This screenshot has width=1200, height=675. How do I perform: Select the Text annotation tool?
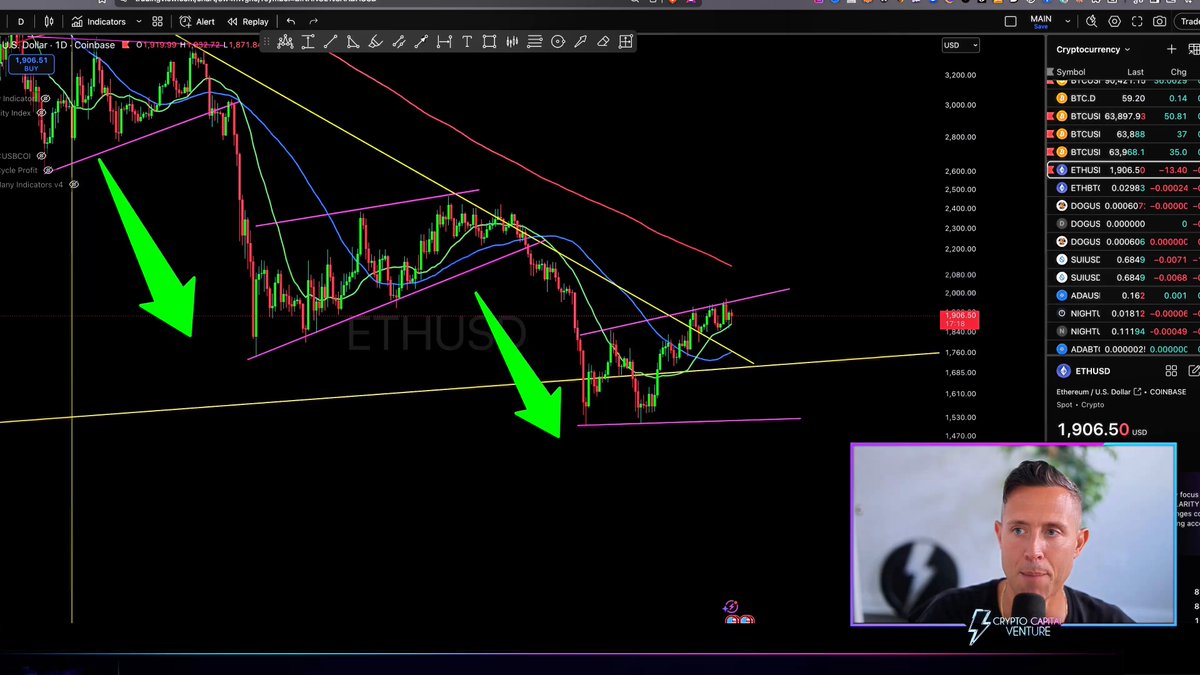pyautogui.click(x=466, y=42)
